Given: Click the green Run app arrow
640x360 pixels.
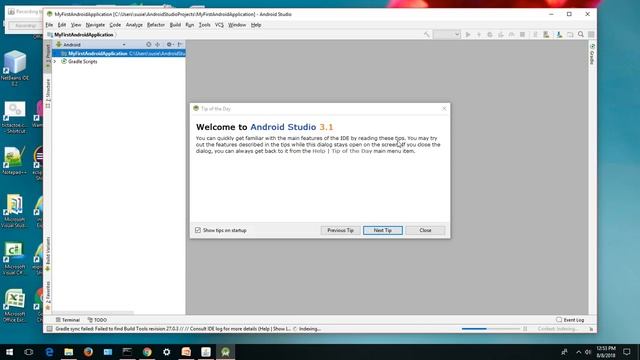Looking at the screenshot, I should pyautogui.click(x=468, y=35).
